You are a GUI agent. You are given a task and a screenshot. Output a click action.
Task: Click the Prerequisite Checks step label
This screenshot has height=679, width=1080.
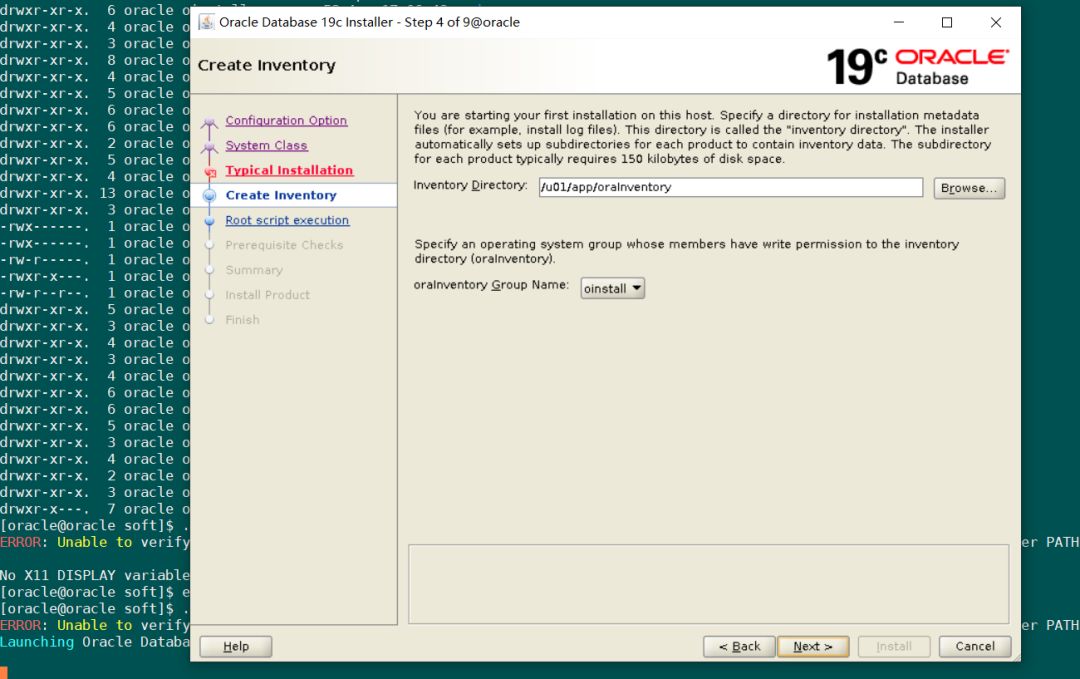(x=284, y=245)
